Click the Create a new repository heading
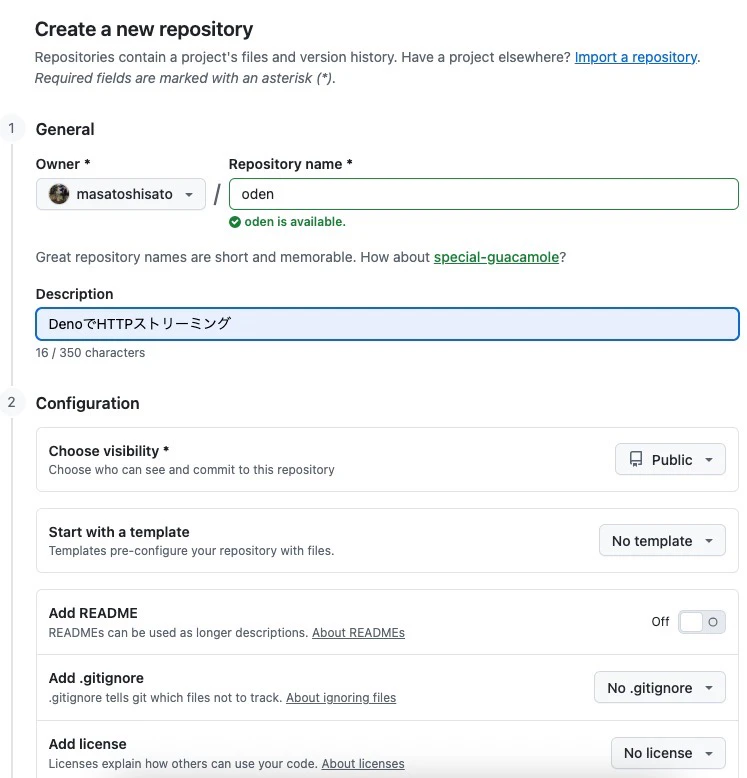747x778 pixels. point(144,29)
